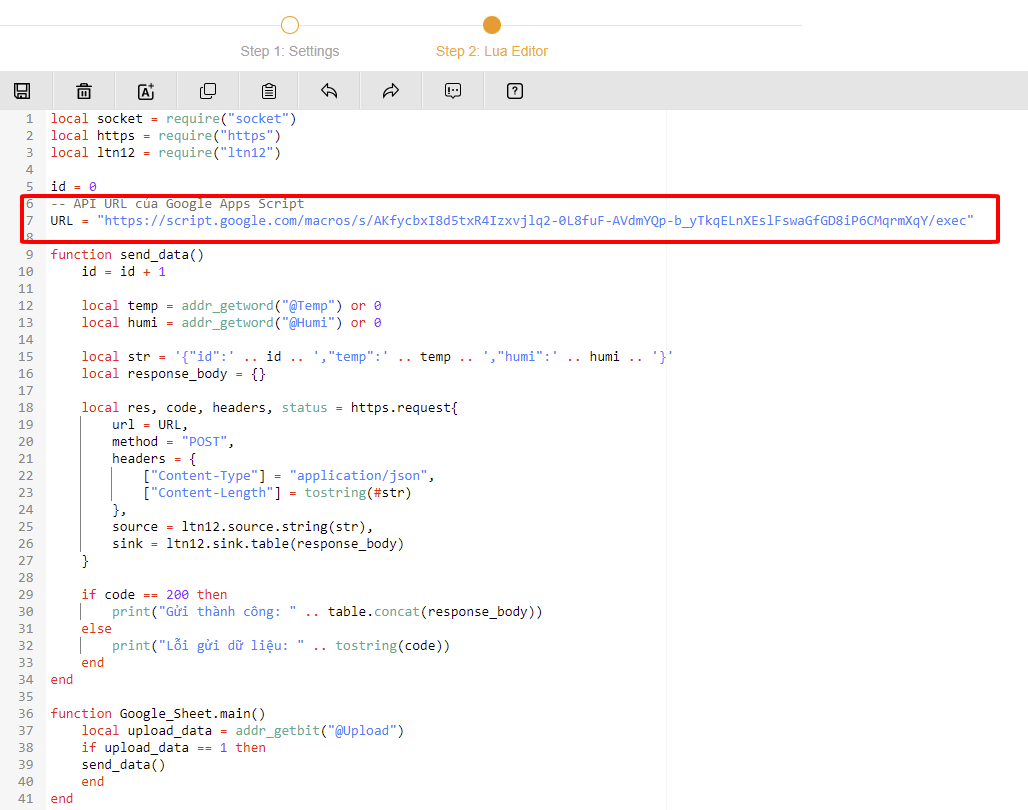The height and width of the screenshot is (810, 1028).
Task: Select the Step 2: Lua Editor tab
Action: tap(491, 51)
